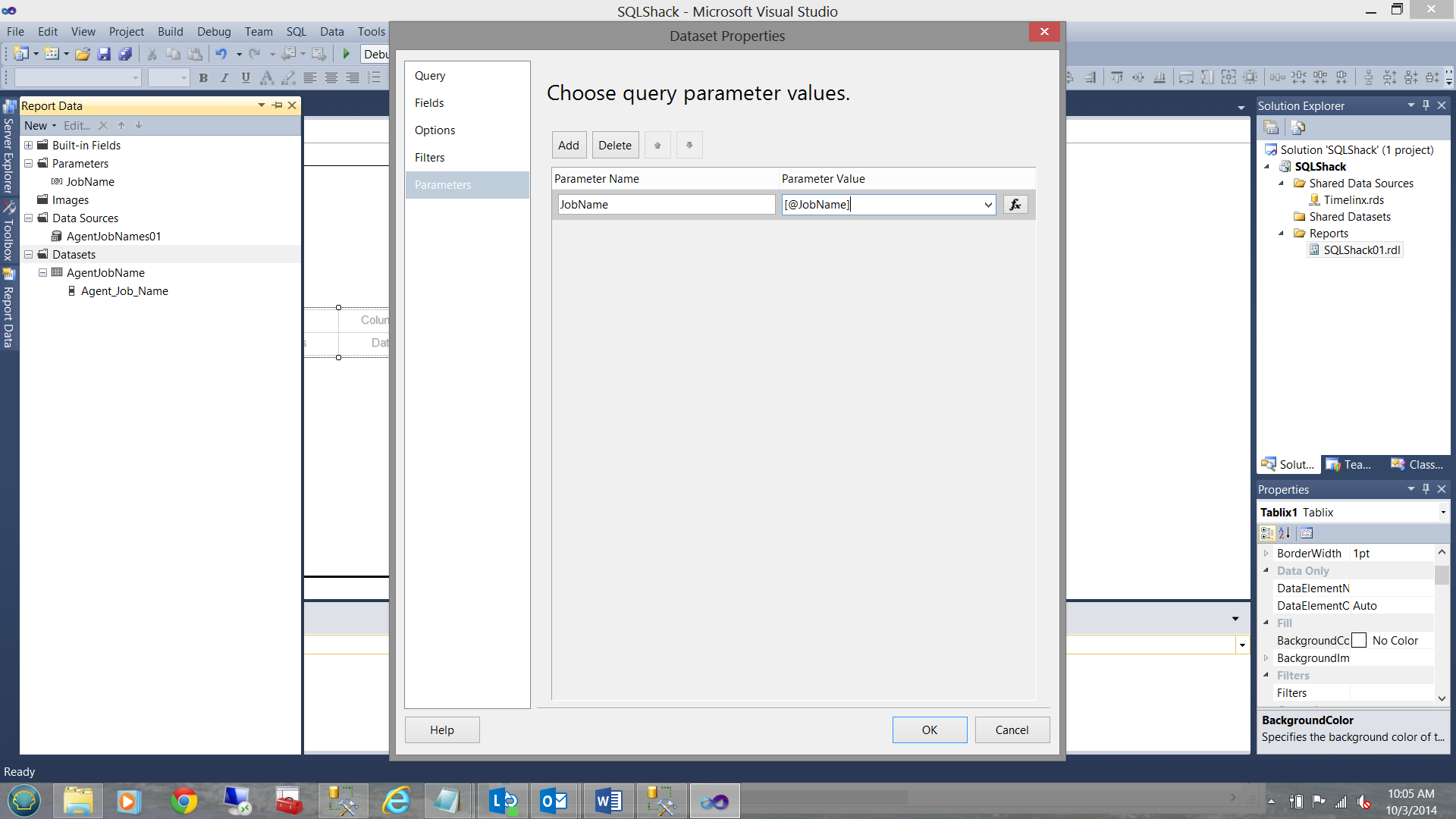The image size is (1456, 819).
Task: Click the Save All toolbar icon
Action: [x=126, y=54]
